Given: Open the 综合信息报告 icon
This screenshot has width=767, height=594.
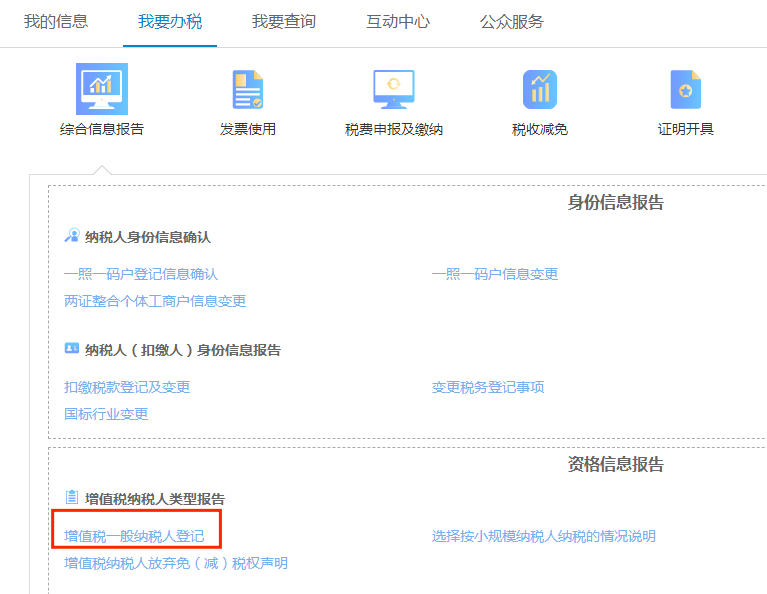Looking at the screenshot, I should (102, 89).
